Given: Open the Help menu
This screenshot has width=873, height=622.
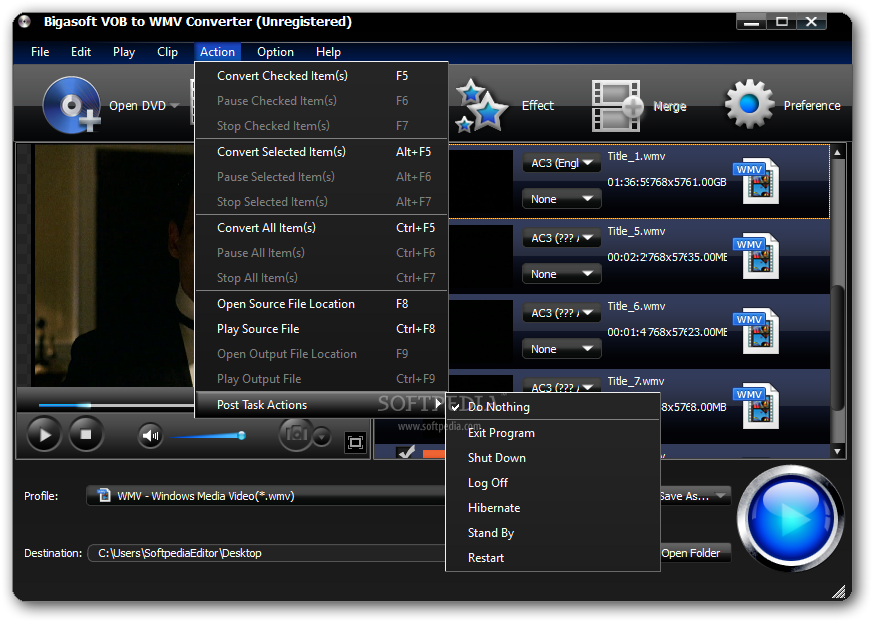Looking at the screenshot, I should [328, 52].
